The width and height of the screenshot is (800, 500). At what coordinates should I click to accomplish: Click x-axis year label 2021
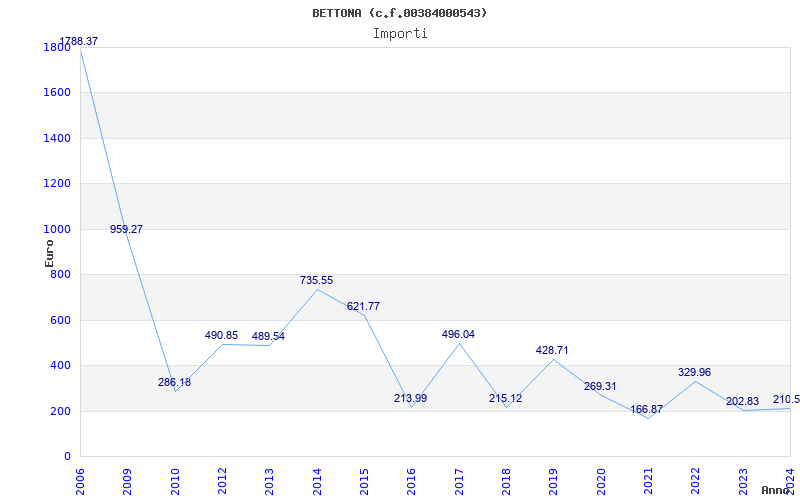click(x=648, y=481)
